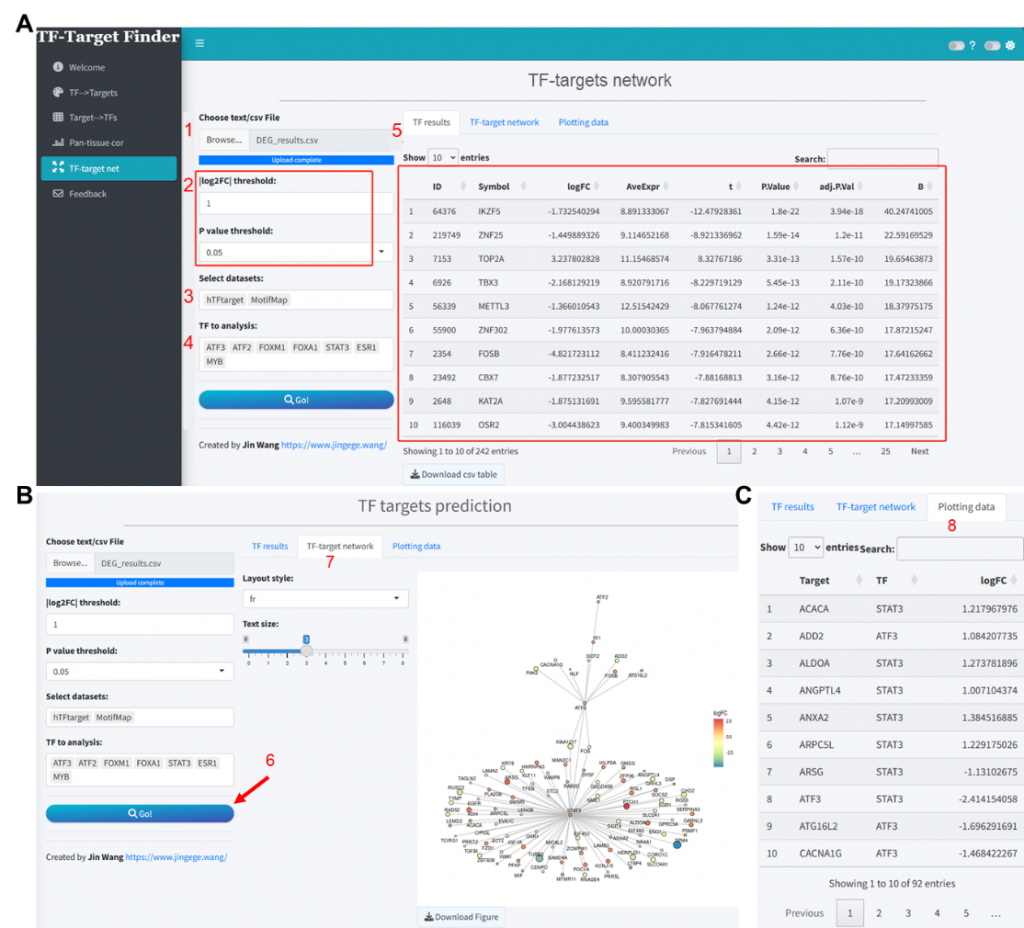This screenshot has width=1024, height=928.
Task: Open the Show entries dropdown above ID column
Action: tap(442, 158)
